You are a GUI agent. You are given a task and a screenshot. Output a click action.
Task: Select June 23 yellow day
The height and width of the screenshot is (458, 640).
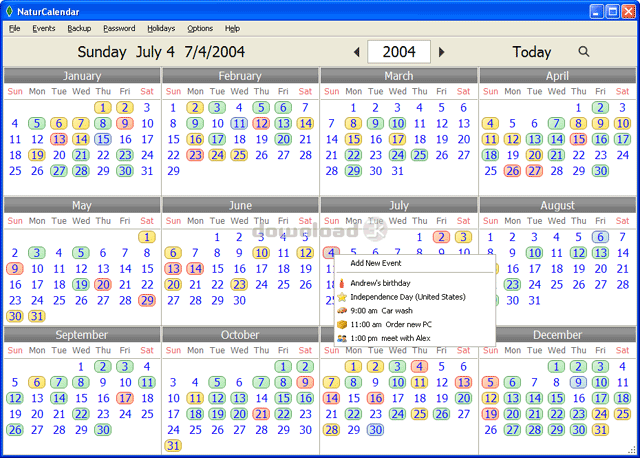click(239, 285)
